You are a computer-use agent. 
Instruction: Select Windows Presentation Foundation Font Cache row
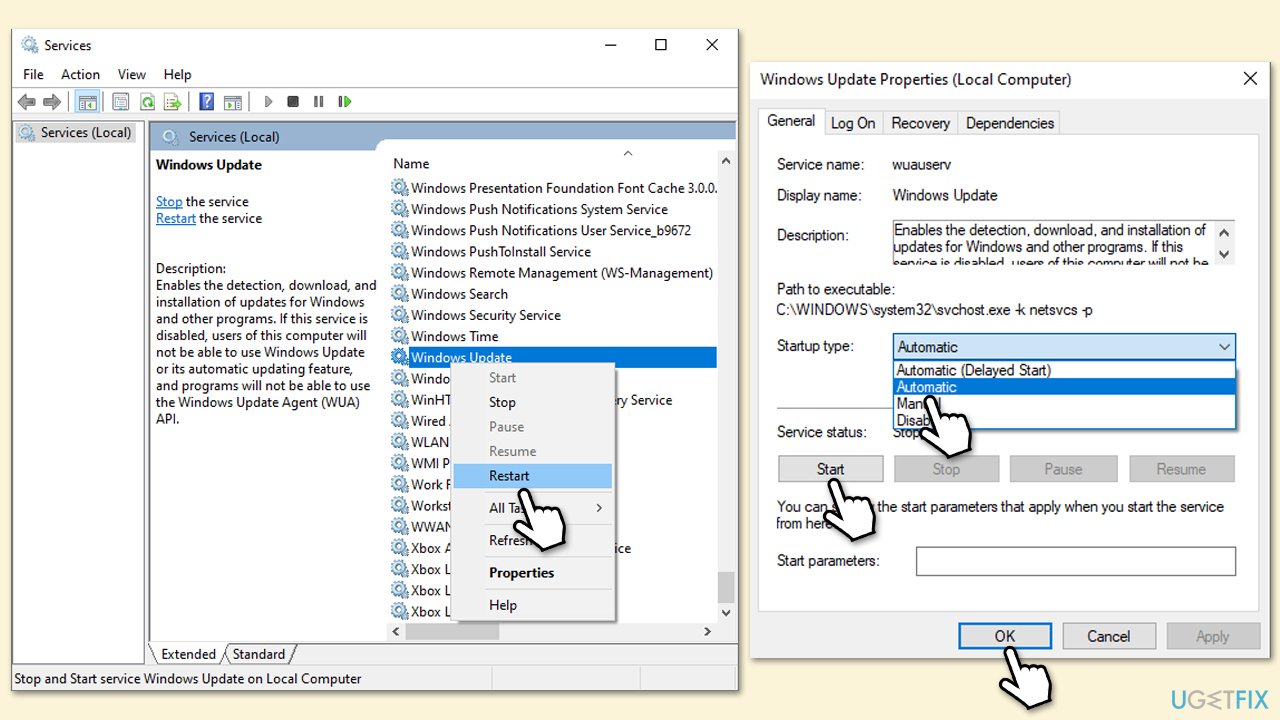point(553,188)
